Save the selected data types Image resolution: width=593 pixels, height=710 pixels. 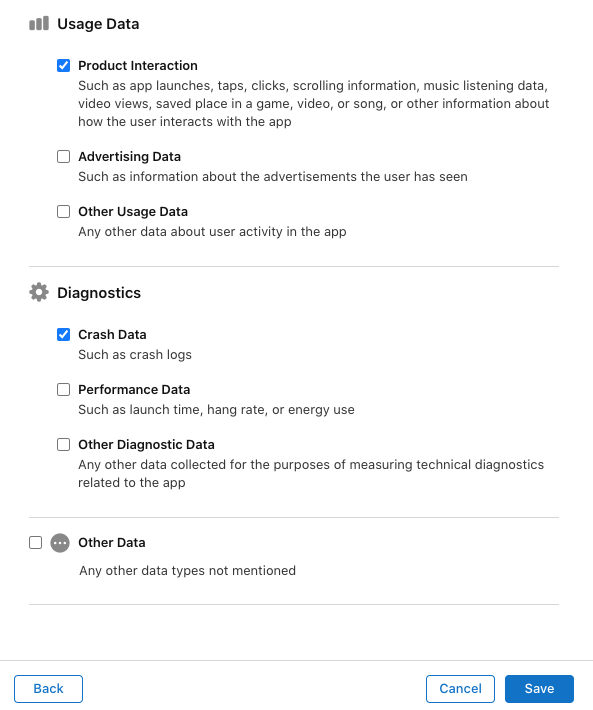click(539, 689)
